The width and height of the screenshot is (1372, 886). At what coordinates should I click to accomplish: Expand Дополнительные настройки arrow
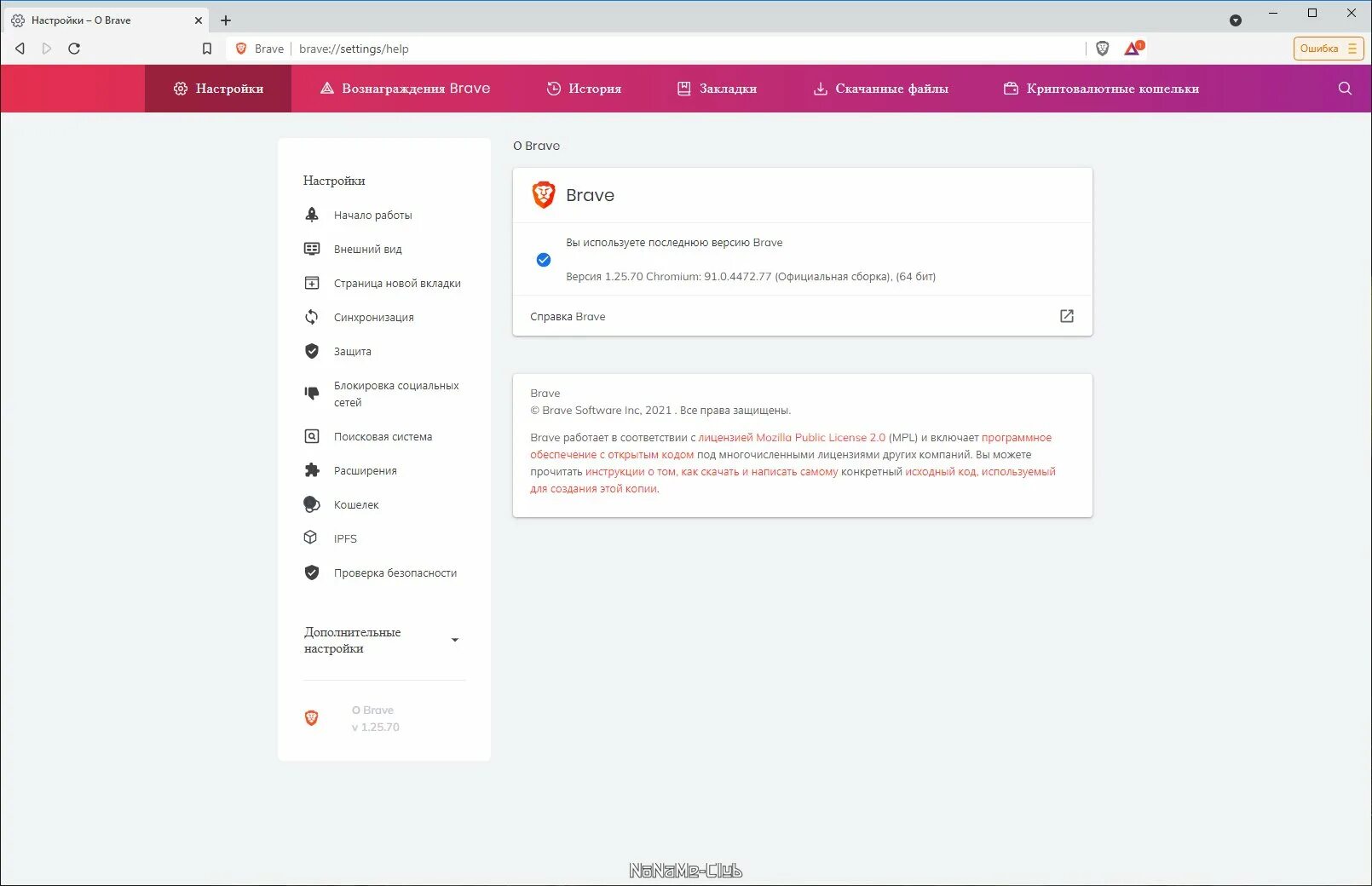455,640
